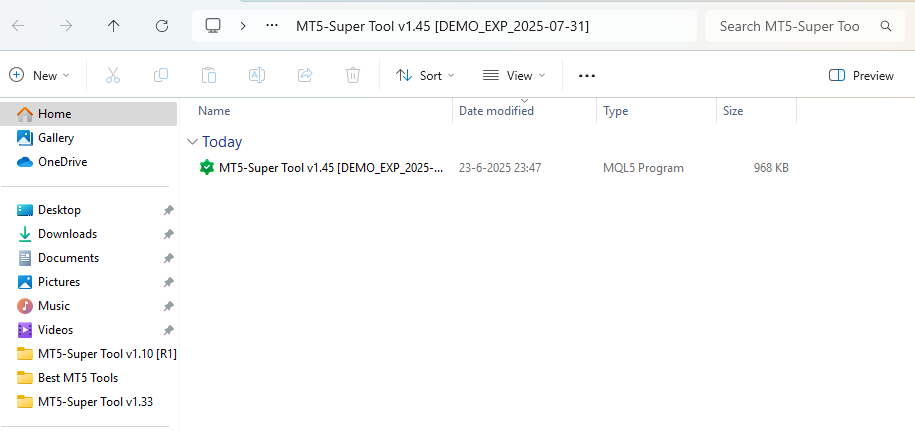The height and width of the screenshot is (431, 915).
Task: Open the See more ellipsis menu
Action: point(586,76)
